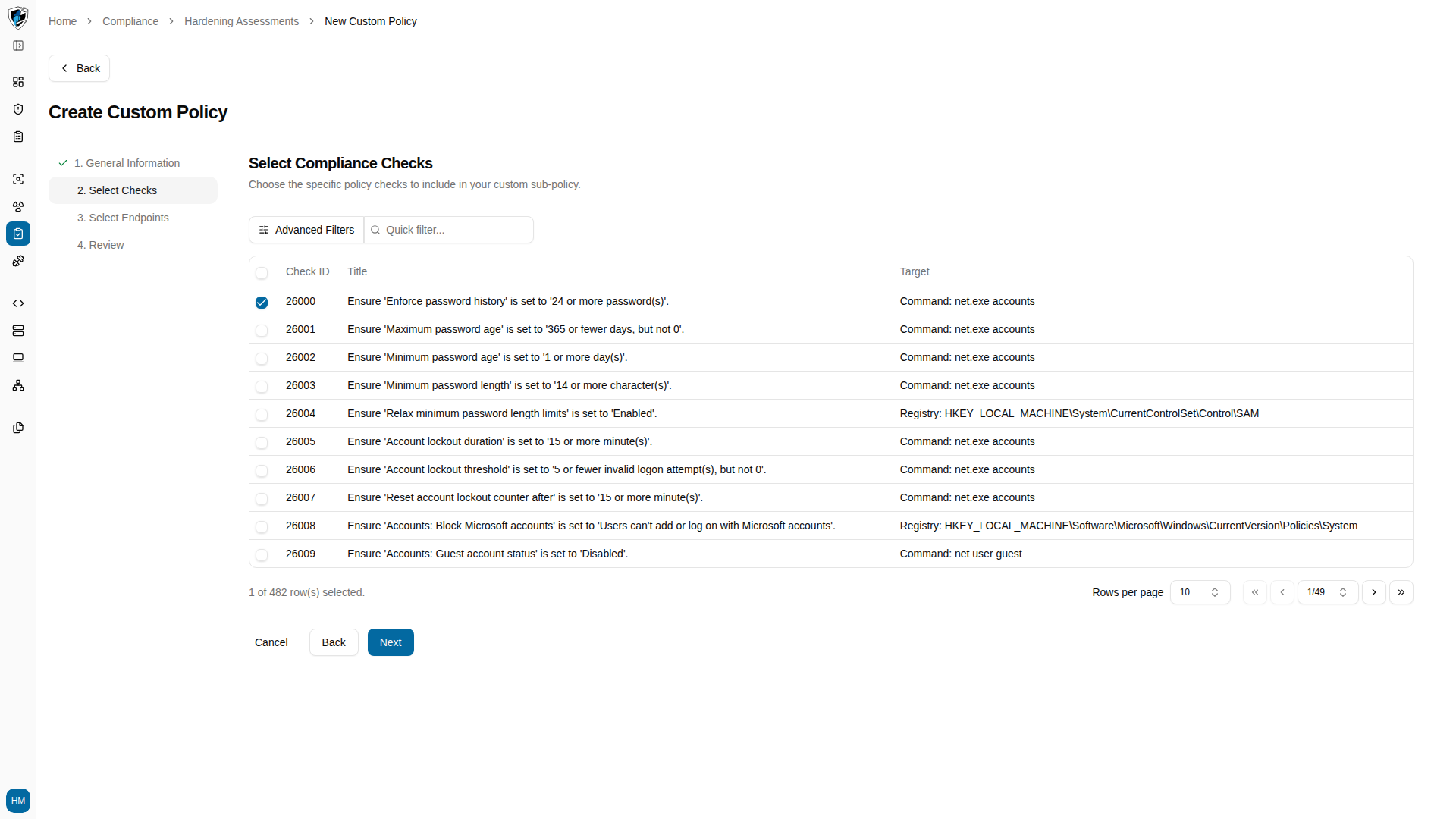Jump to the last page of results

1401,592
